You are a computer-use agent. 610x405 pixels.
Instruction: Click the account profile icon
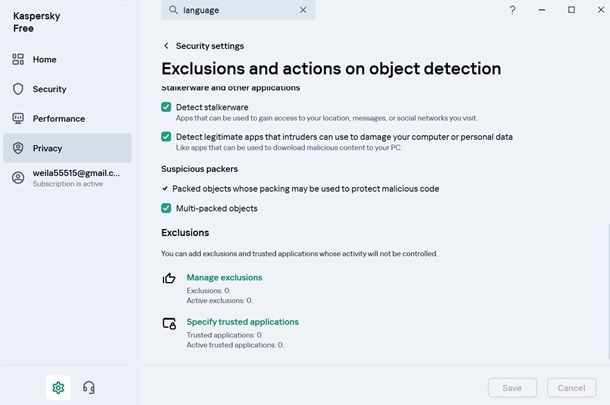coord(18,177)
